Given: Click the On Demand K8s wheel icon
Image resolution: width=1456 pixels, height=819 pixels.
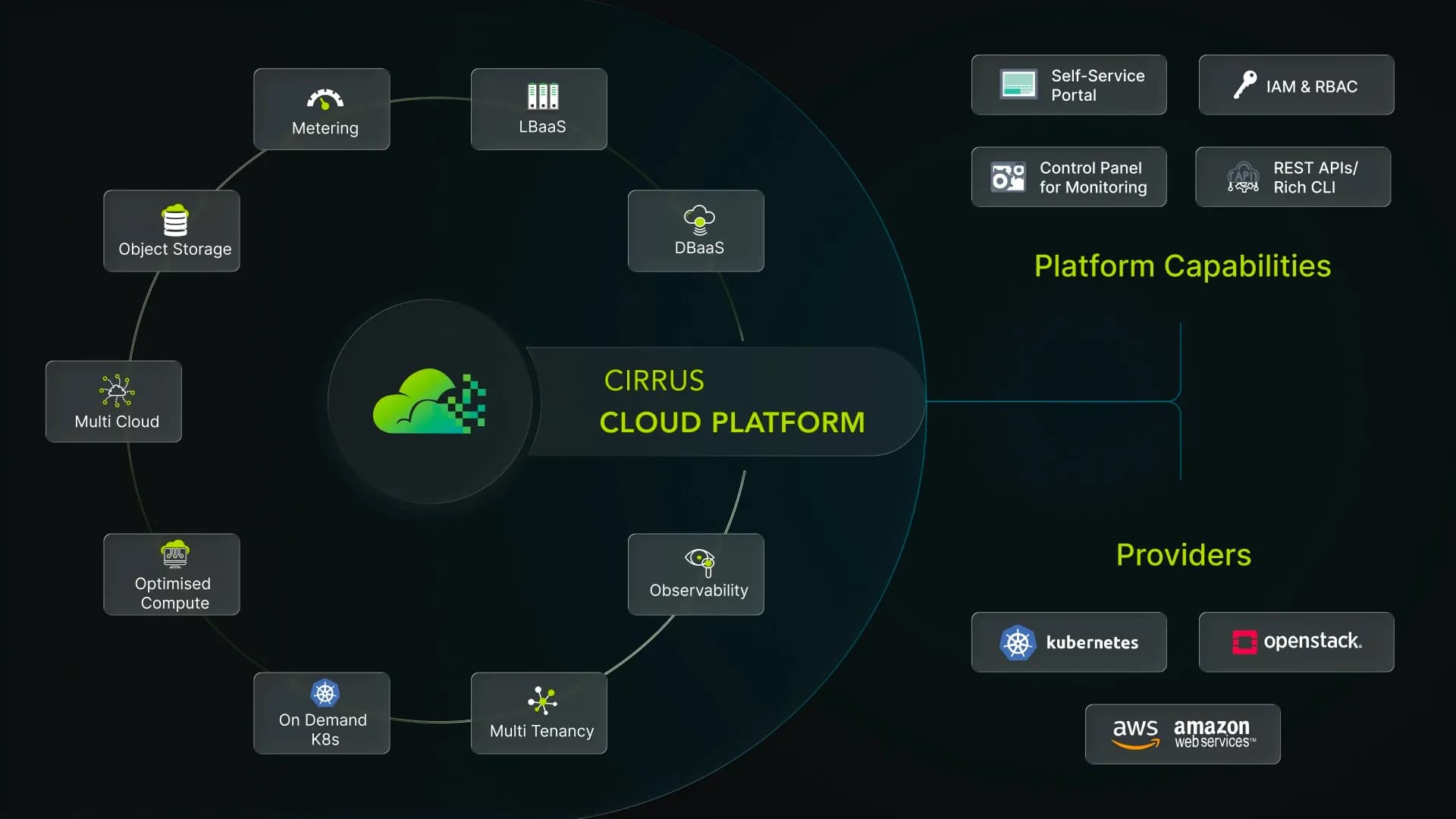Looking at the screenshot, I should tap(325, 693).
